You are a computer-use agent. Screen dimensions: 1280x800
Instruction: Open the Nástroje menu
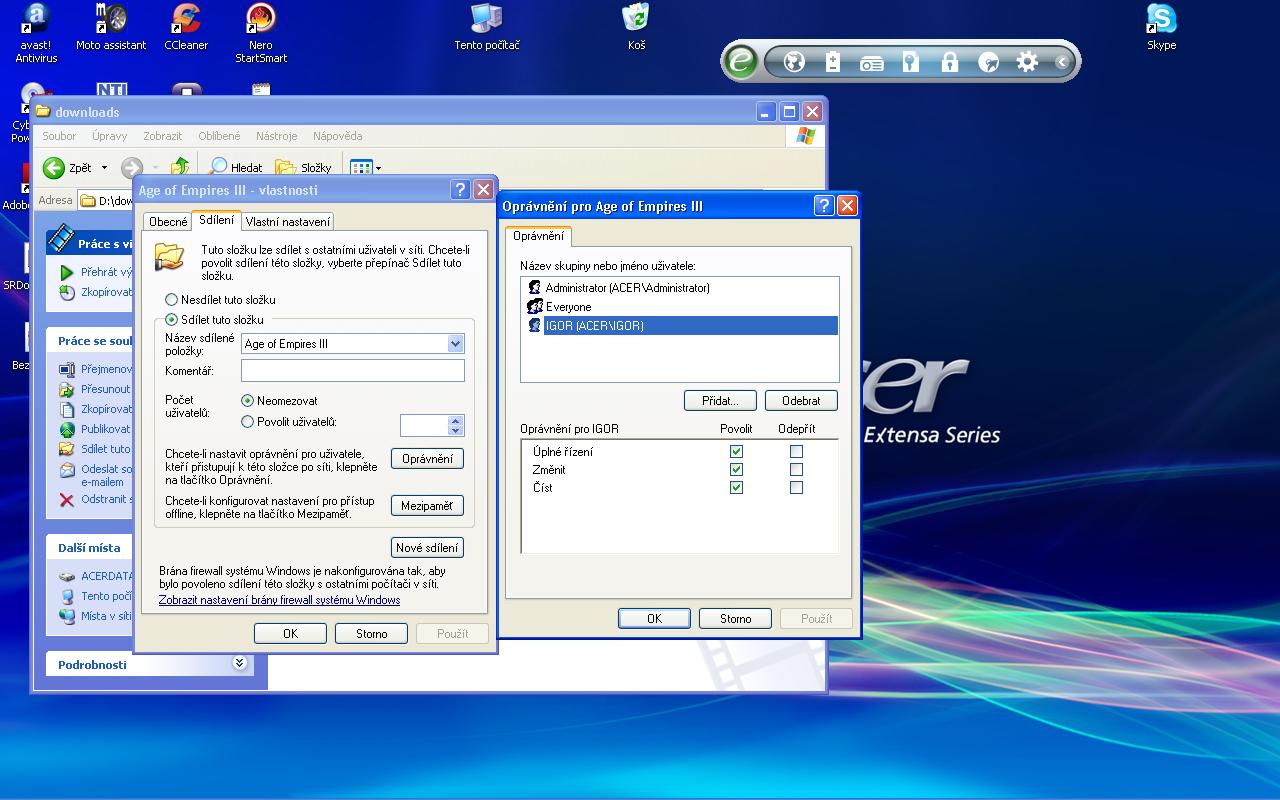click(276, 136)
